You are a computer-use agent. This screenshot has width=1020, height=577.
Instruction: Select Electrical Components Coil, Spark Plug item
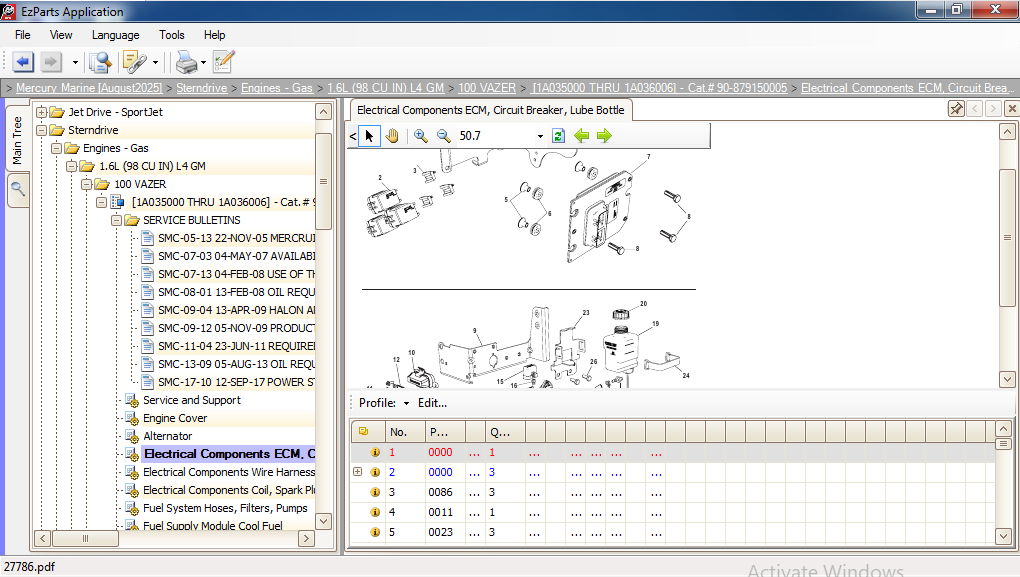click(x=229, y=490)
